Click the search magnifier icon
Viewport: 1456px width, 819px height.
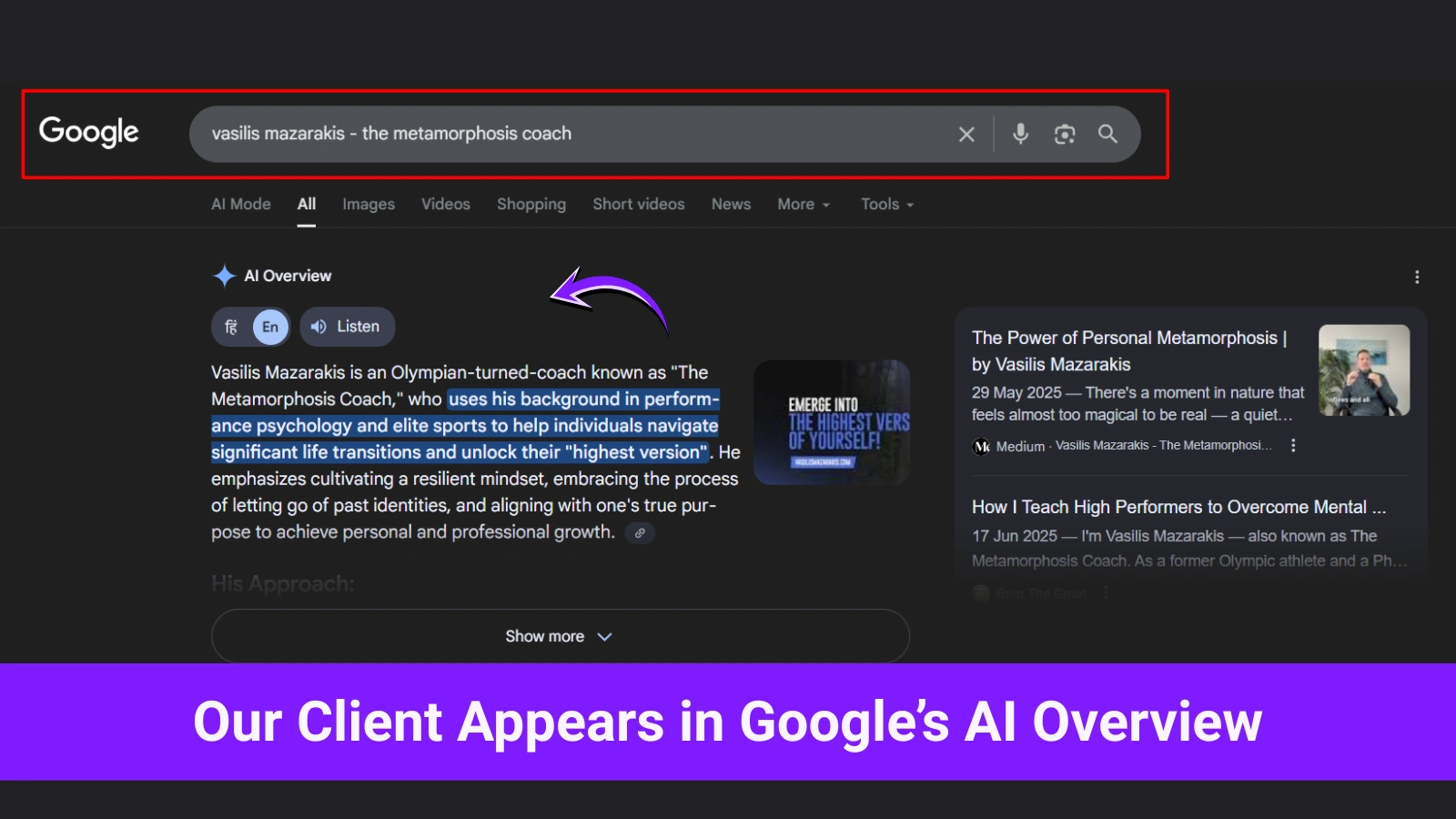click(1108, 134)
